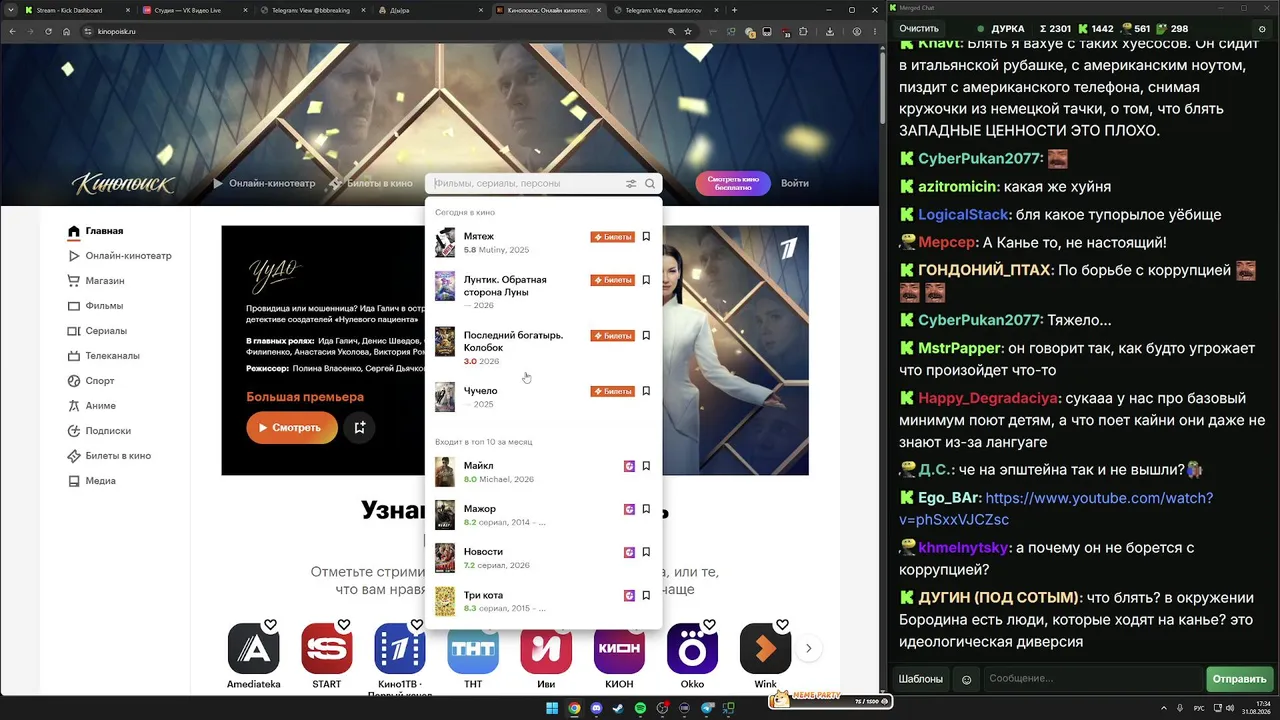
Task: Select the Иви service icon
Action: tap(546, 649)
